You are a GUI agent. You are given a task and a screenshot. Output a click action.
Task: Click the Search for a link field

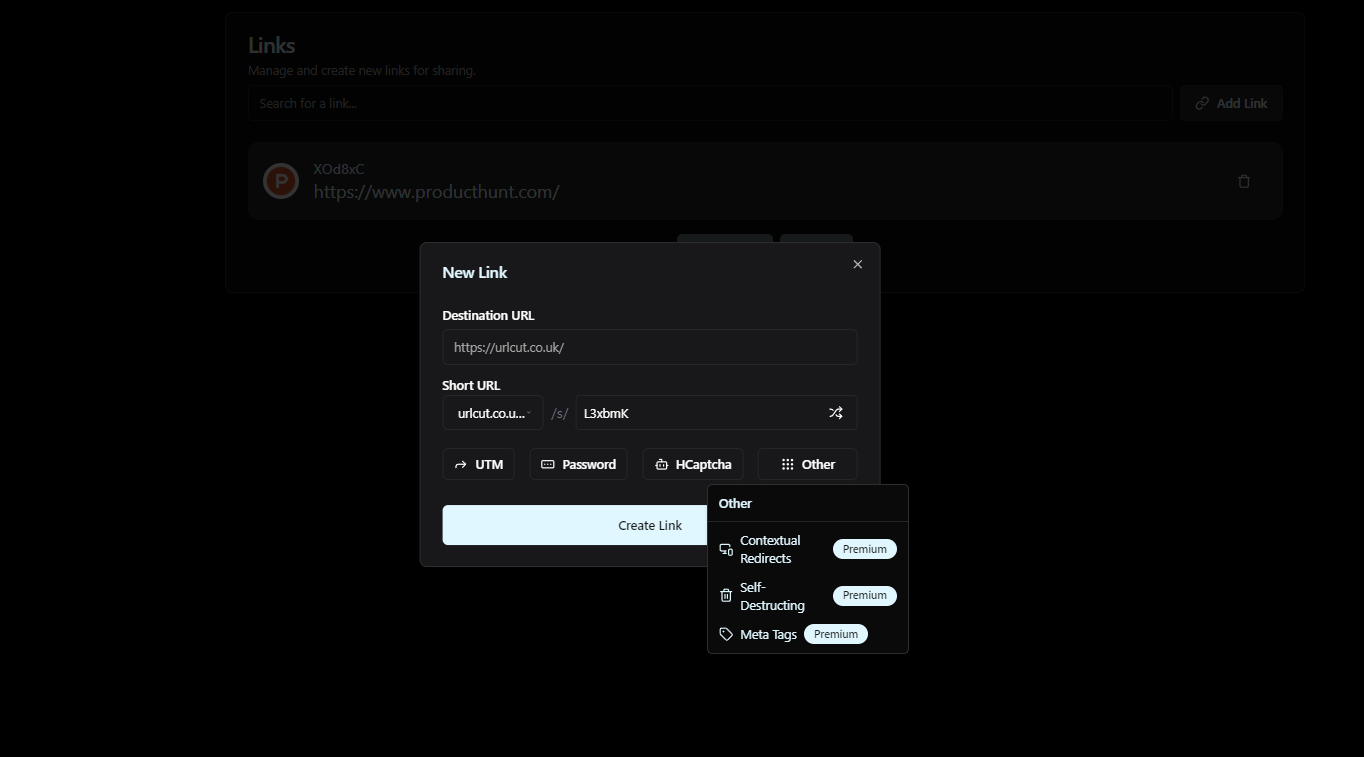[x=710, y=103]
